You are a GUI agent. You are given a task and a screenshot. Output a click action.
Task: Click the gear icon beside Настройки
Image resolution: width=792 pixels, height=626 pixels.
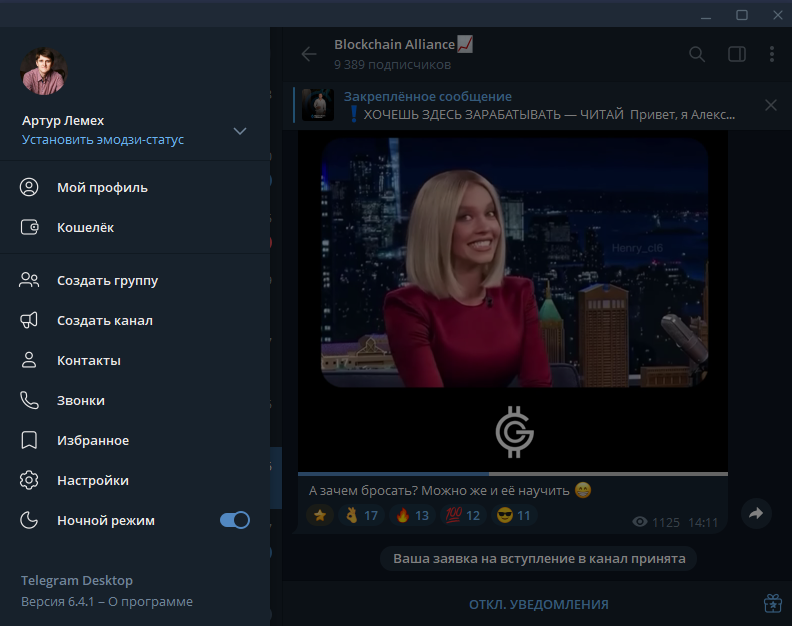pyautogui.click(x=29, y=480)
